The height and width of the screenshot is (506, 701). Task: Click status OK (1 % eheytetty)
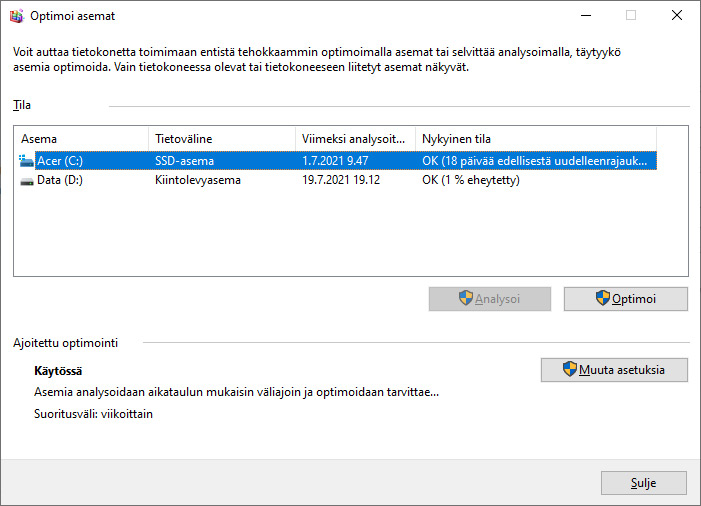click(471, 180)
